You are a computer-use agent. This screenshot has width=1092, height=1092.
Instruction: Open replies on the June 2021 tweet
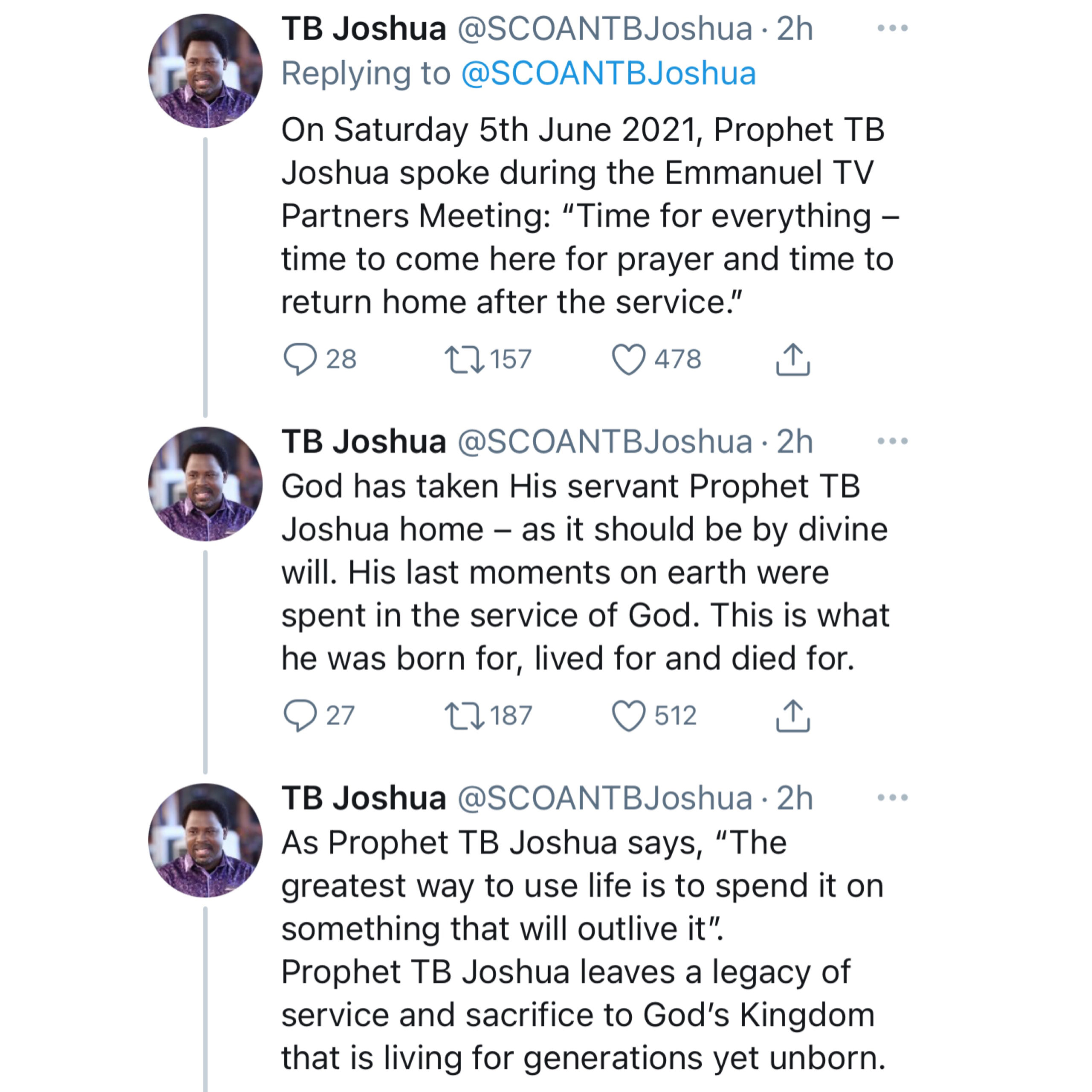pyautogui.click(x=300, y=359)
